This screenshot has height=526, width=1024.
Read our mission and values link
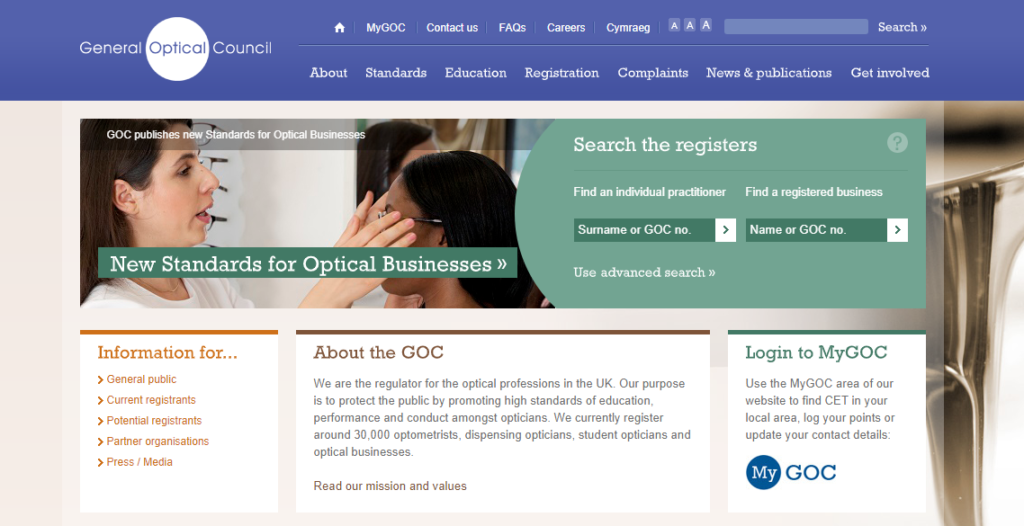390,486
